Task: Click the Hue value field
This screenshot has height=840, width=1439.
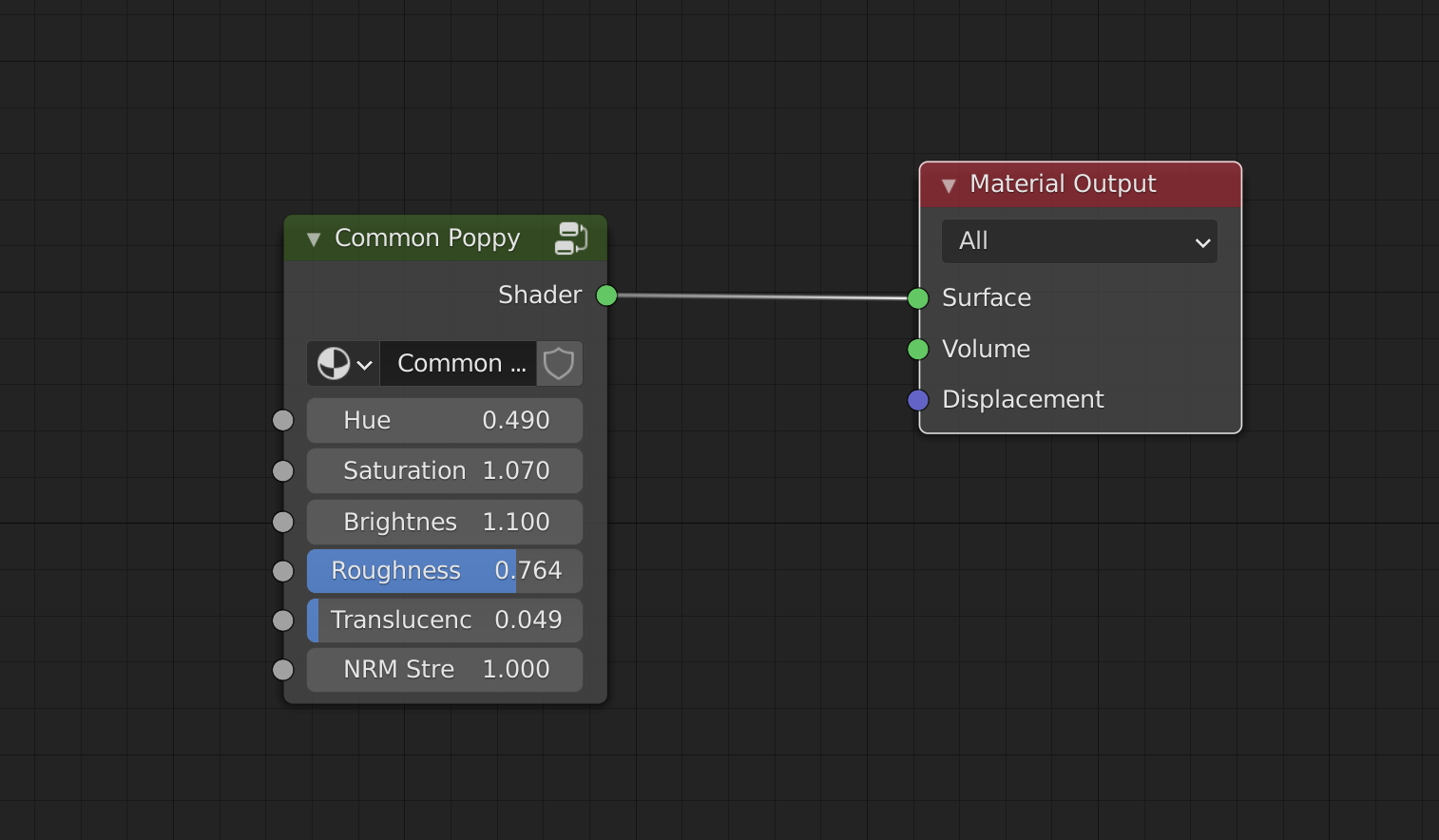Action: pos(445,421)
